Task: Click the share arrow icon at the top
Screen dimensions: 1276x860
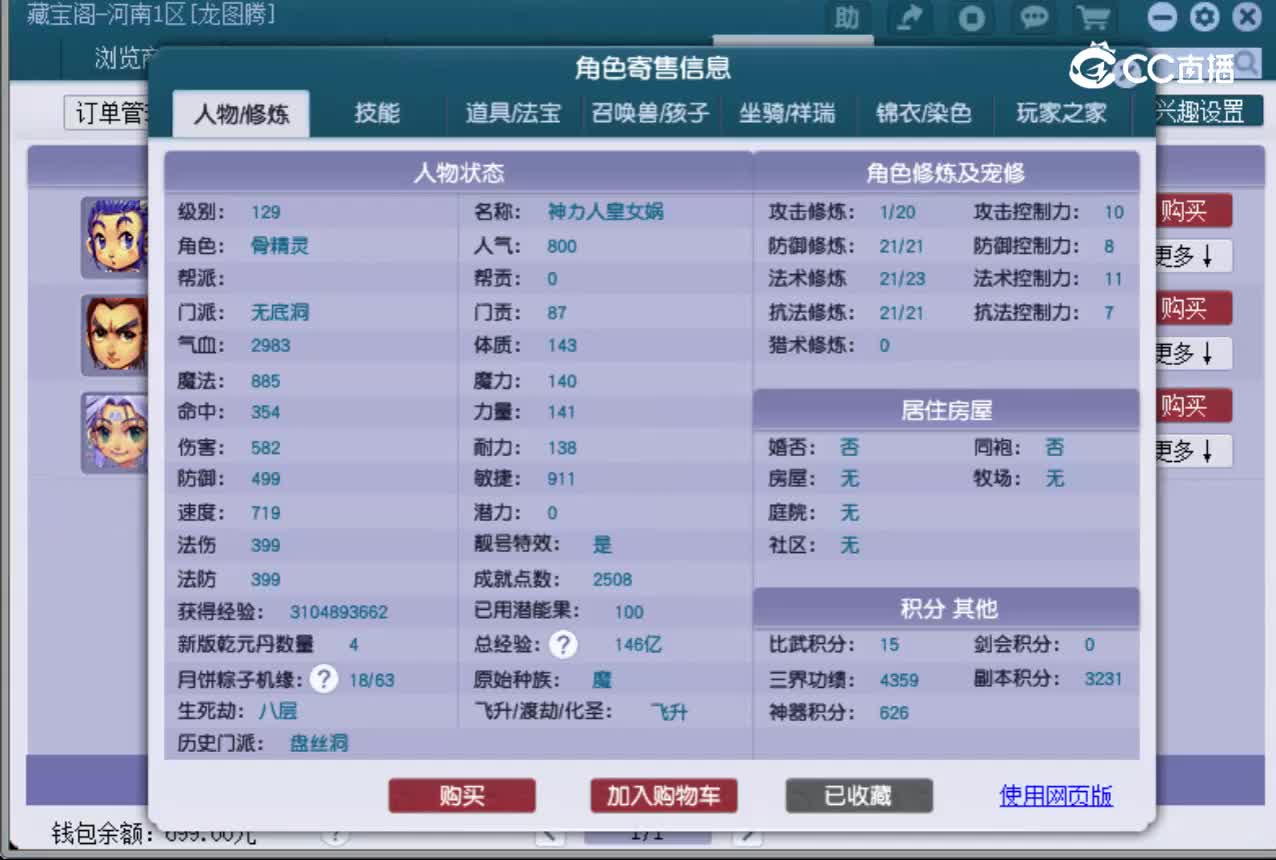Action: [x=909, y=18]
